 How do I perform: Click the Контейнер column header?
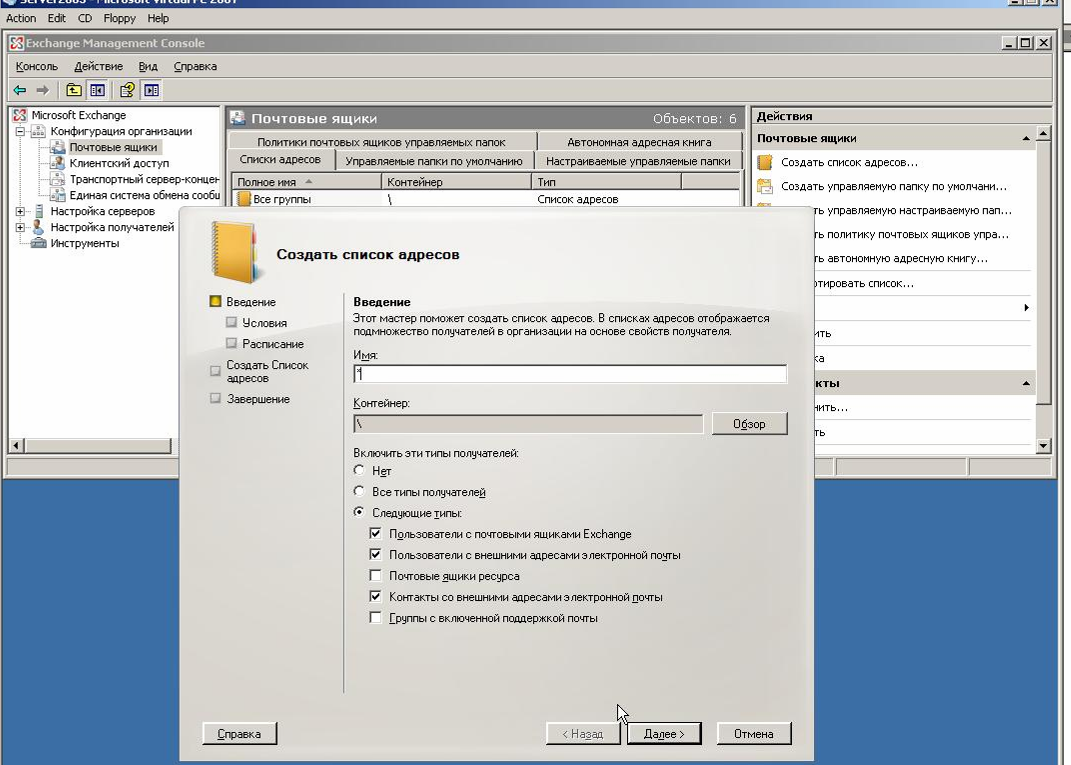point(456,182)
